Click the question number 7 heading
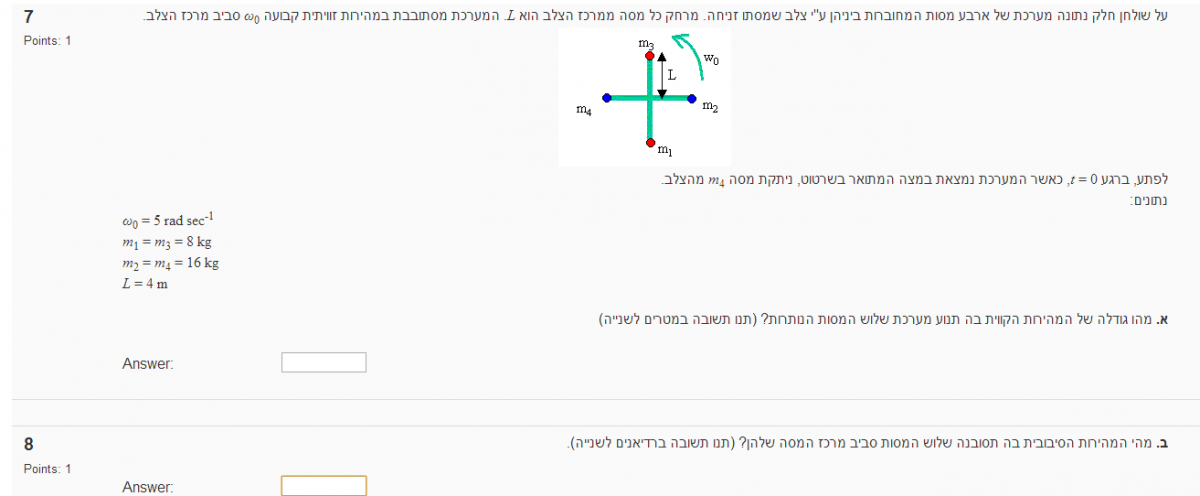The height and width of the screenshot is (496, 1200). (29, 16)
